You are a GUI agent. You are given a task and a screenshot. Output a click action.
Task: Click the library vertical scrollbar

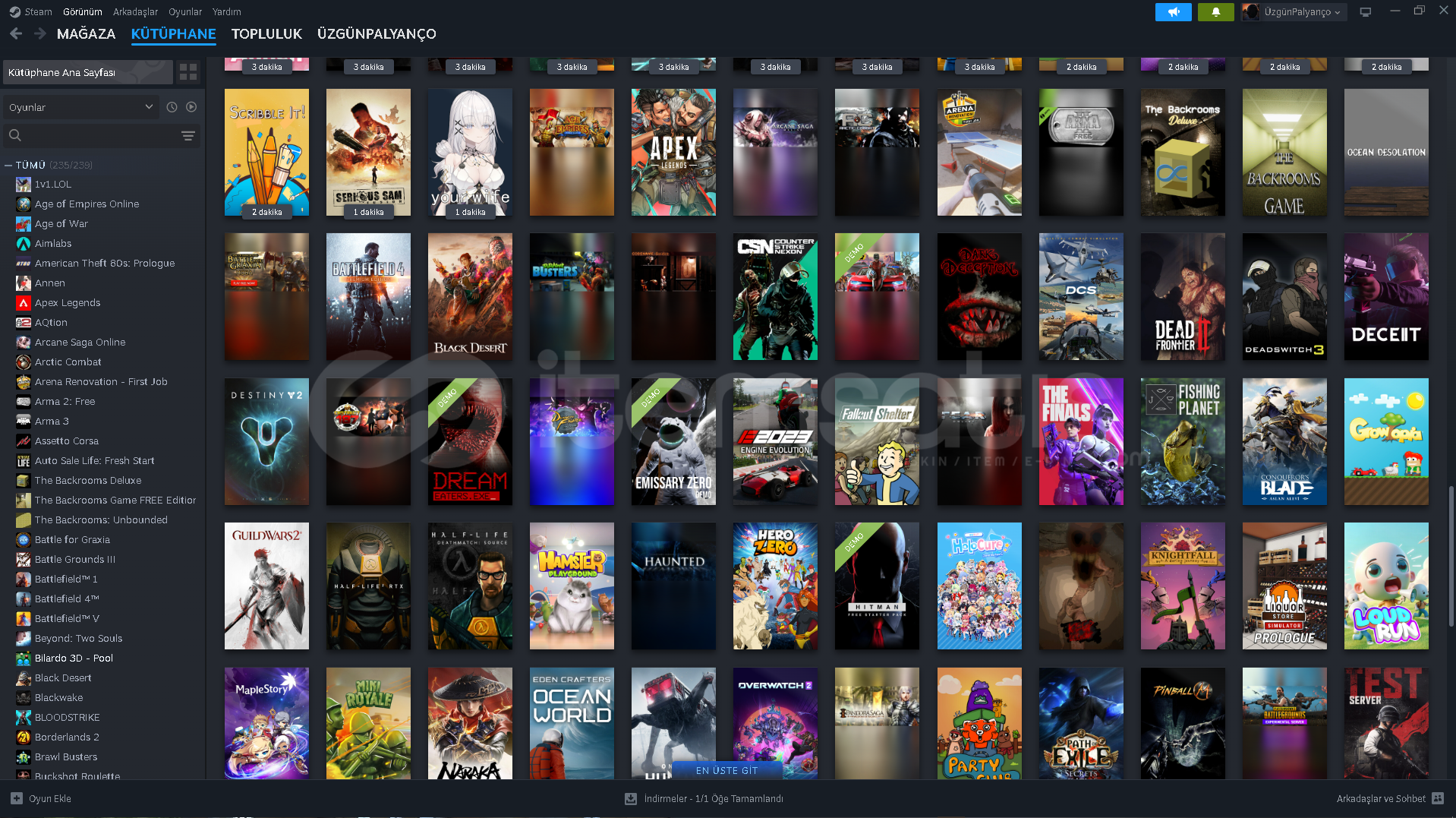click(1451, 556)
